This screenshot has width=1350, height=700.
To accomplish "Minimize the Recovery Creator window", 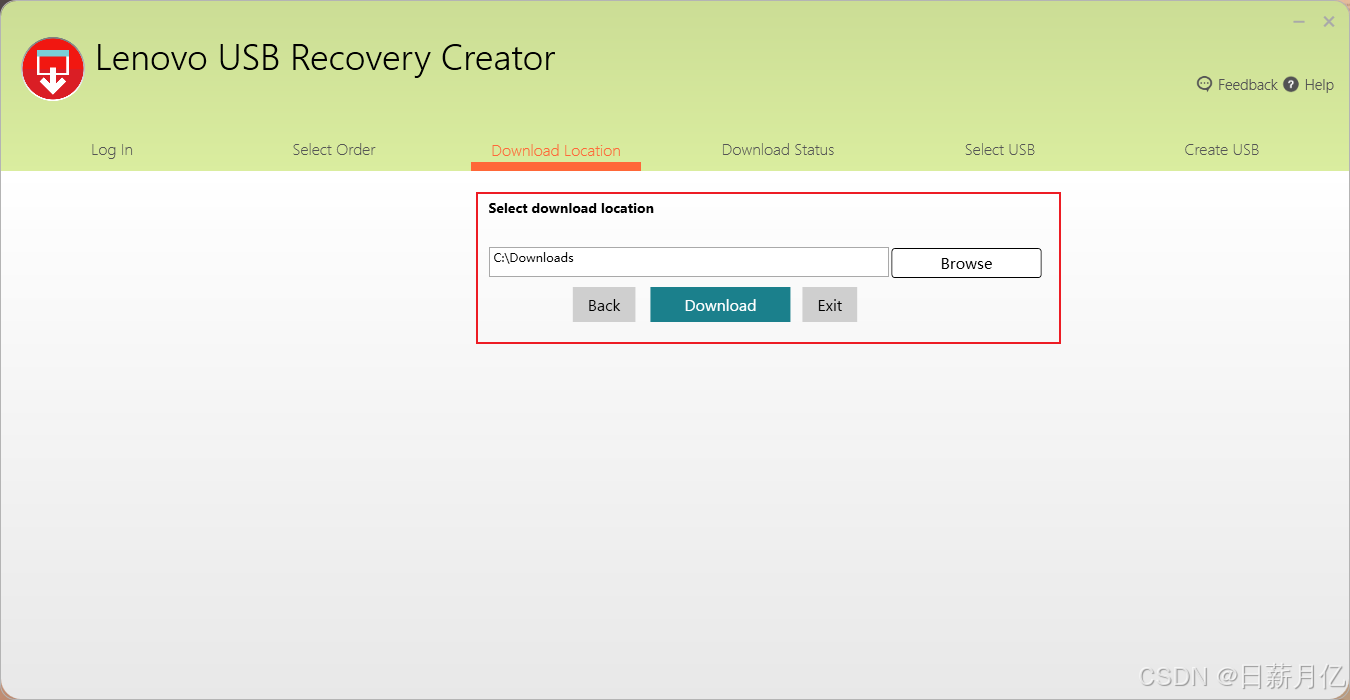I will click(1299, 22).
